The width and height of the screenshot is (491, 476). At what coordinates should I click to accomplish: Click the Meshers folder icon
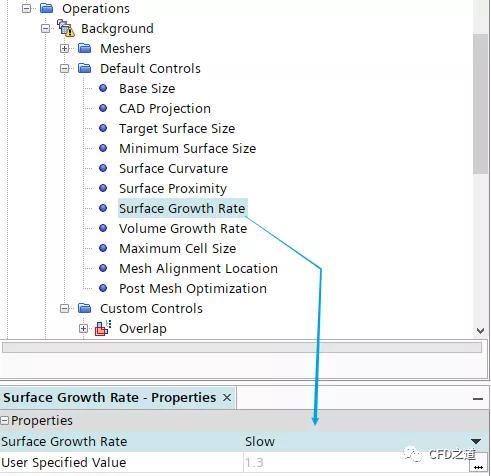click(x=85, y=48)
